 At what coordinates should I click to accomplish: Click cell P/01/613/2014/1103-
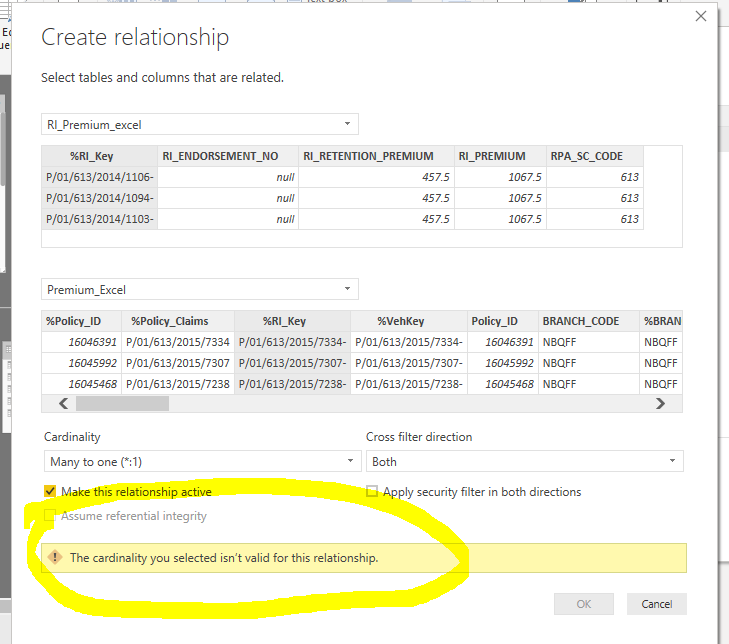pos(99,219)
